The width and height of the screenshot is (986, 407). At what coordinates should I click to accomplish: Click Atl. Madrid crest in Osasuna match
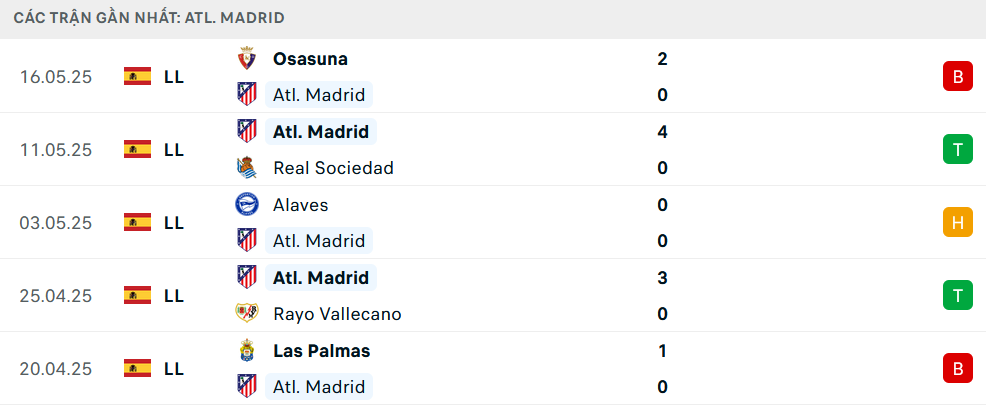click(246, 94)
